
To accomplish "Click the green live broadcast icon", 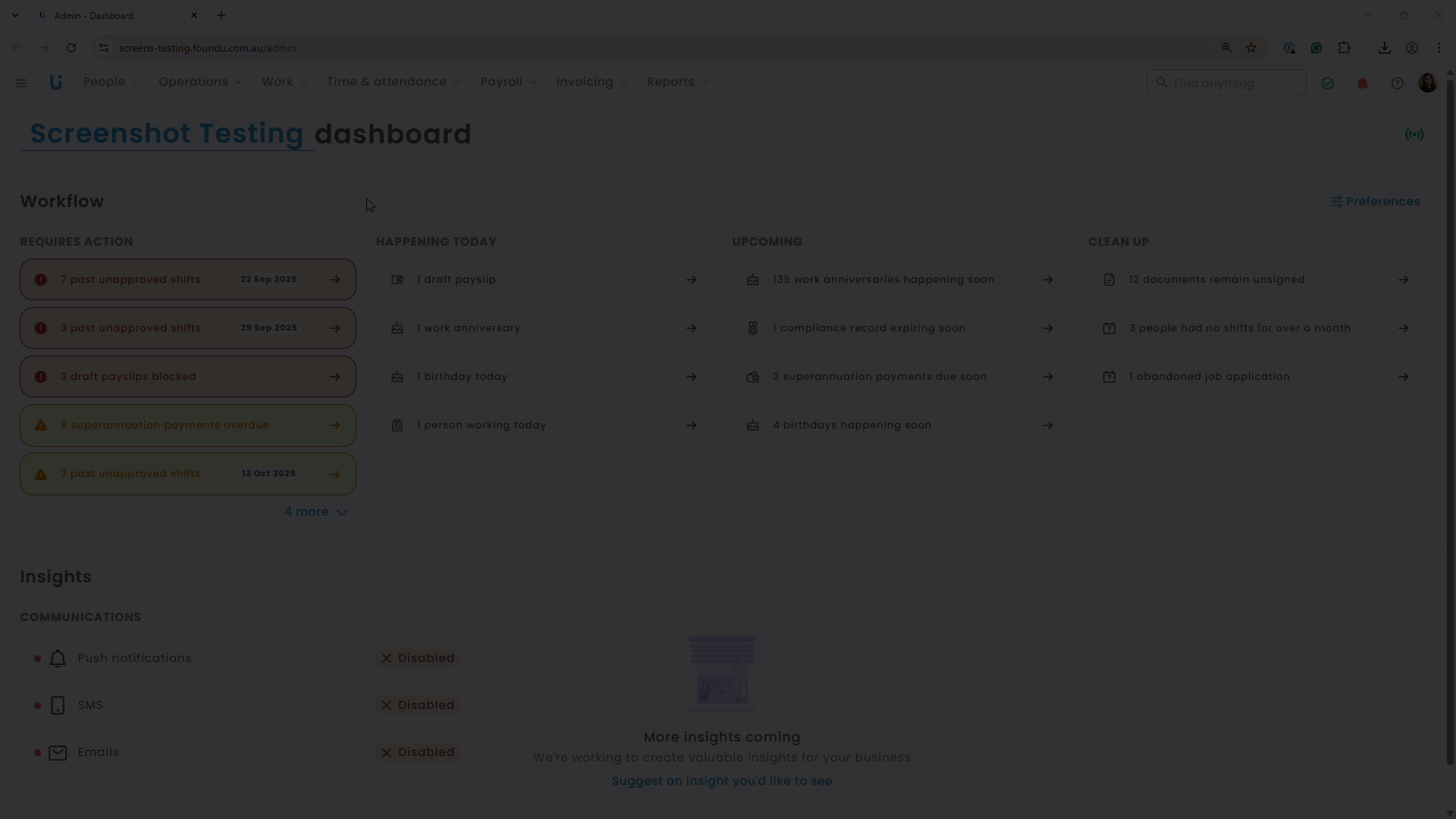I will pyautogui.click(x=1414, y=134).
